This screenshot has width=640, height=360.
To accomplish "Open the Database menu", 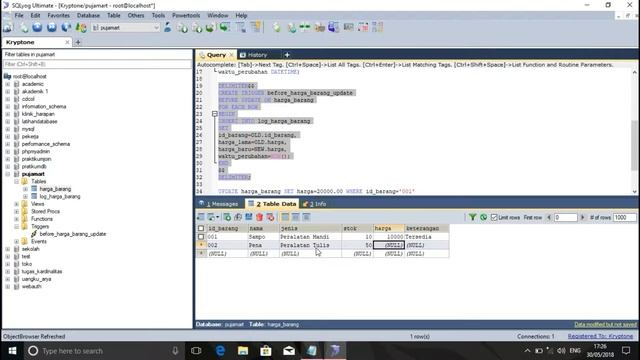I will pos(88,16).
